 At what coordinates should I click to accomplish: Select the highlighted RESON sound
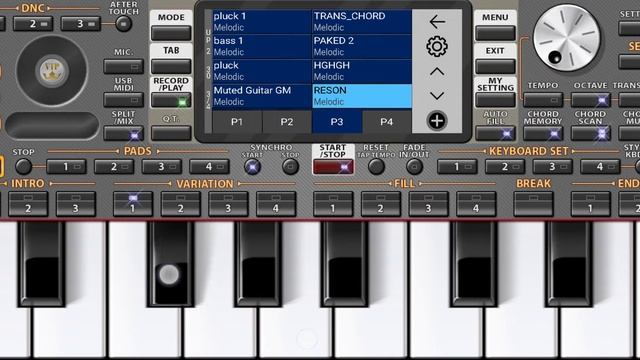coord(362,96)
